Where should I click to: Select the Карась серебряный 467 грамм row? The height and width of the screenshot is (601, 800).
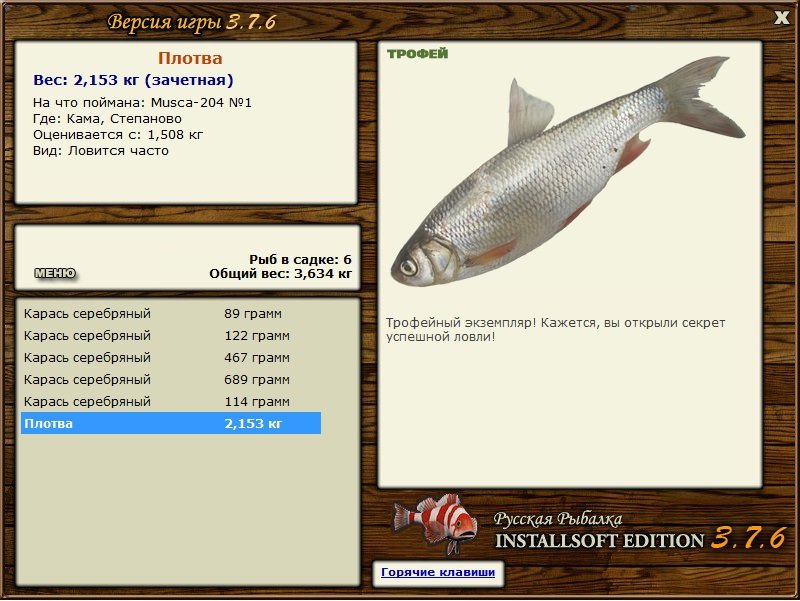[x=171, y=358]
